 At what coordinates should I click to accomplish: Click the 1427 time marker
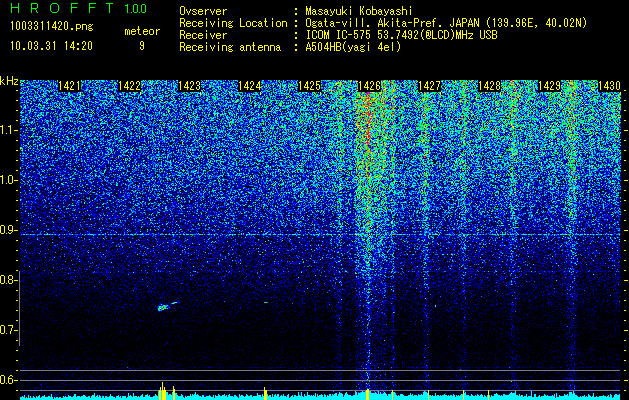[x=430, y=86]
